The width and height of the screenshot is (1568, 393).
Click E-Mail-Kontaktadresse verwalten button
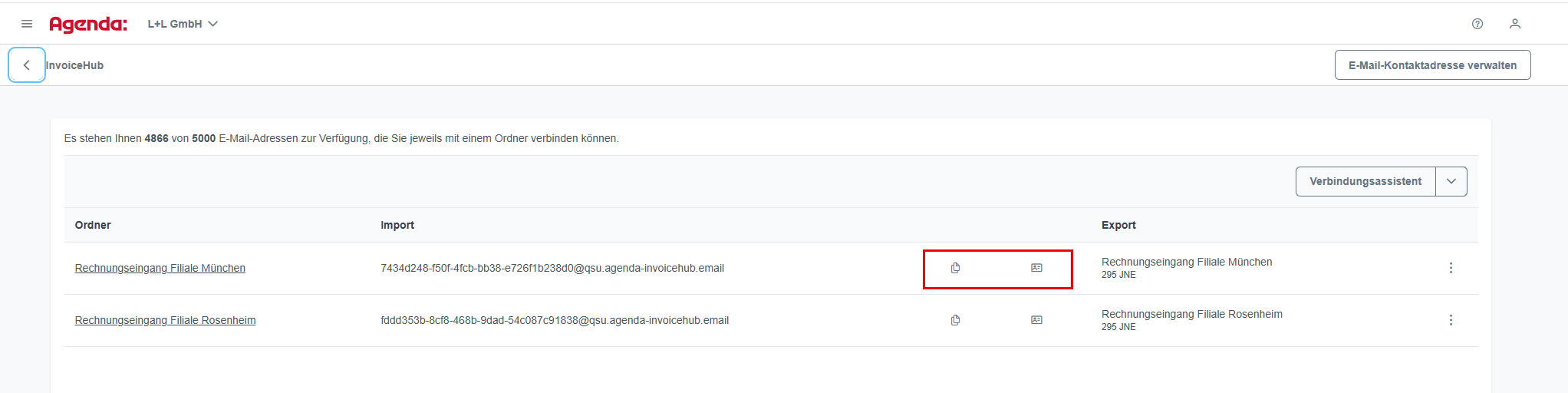point(1432,65)
